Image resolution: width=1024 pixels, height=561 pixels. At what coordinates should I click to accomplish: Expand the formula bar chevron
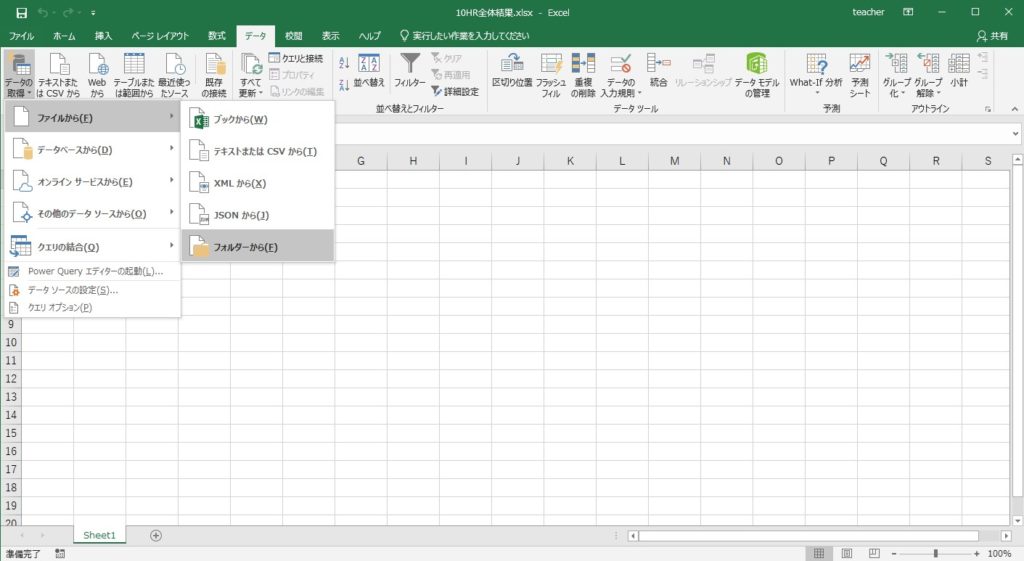click(1016, 134)
